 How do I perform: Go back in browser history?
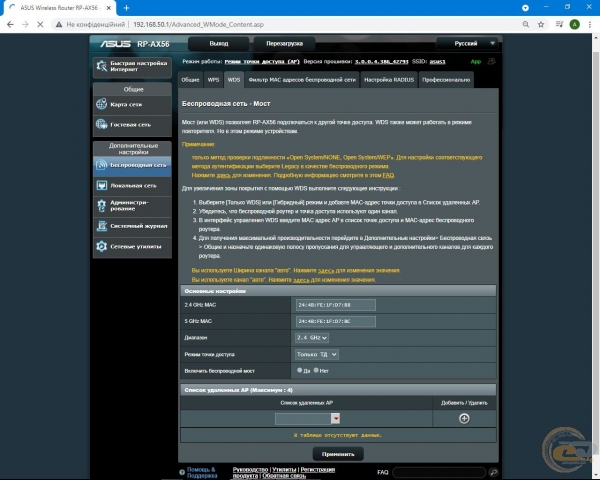[10, 24]
